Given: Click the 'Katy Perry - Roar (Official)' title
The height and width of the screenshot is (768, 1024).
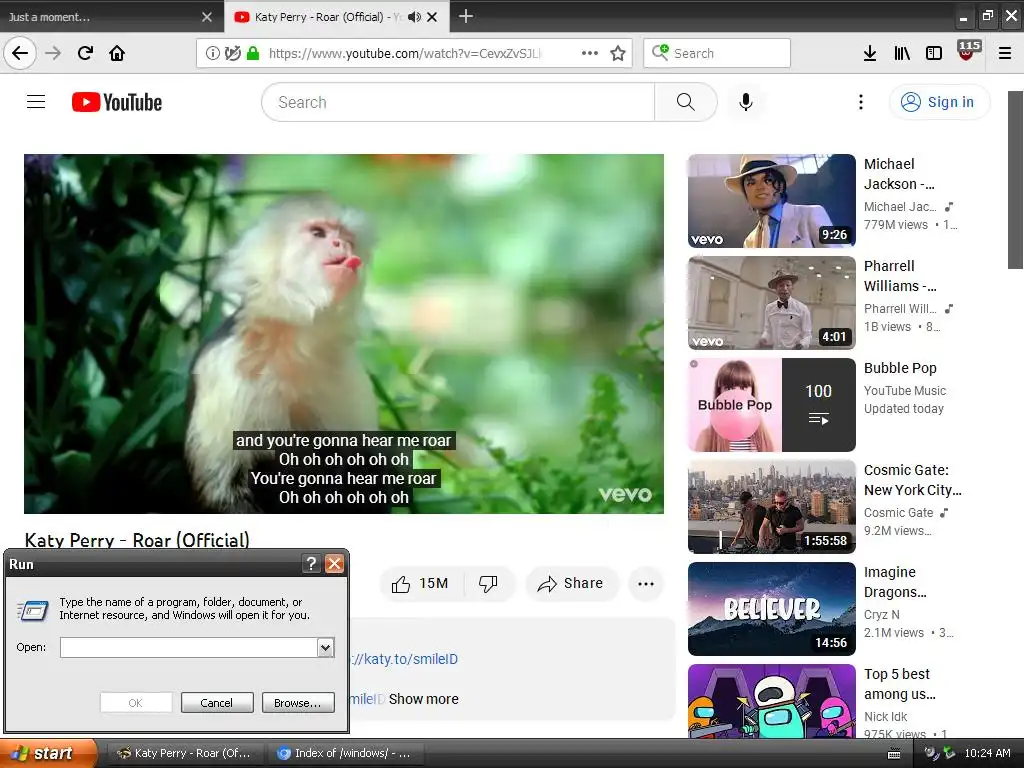Looking at the screenshot, I should (137, 539).
